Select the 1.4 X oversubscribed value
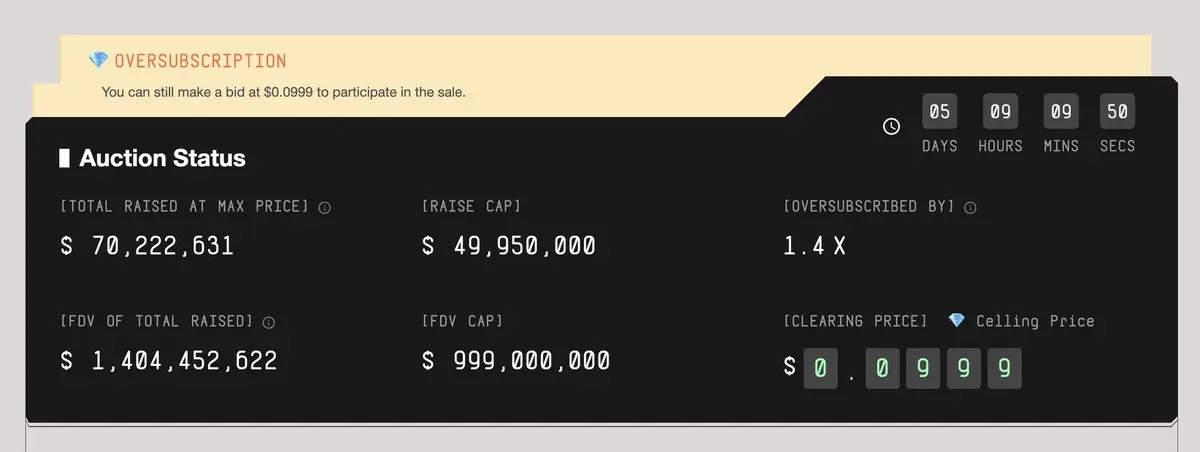1200x452 pixels. (814, 245)
